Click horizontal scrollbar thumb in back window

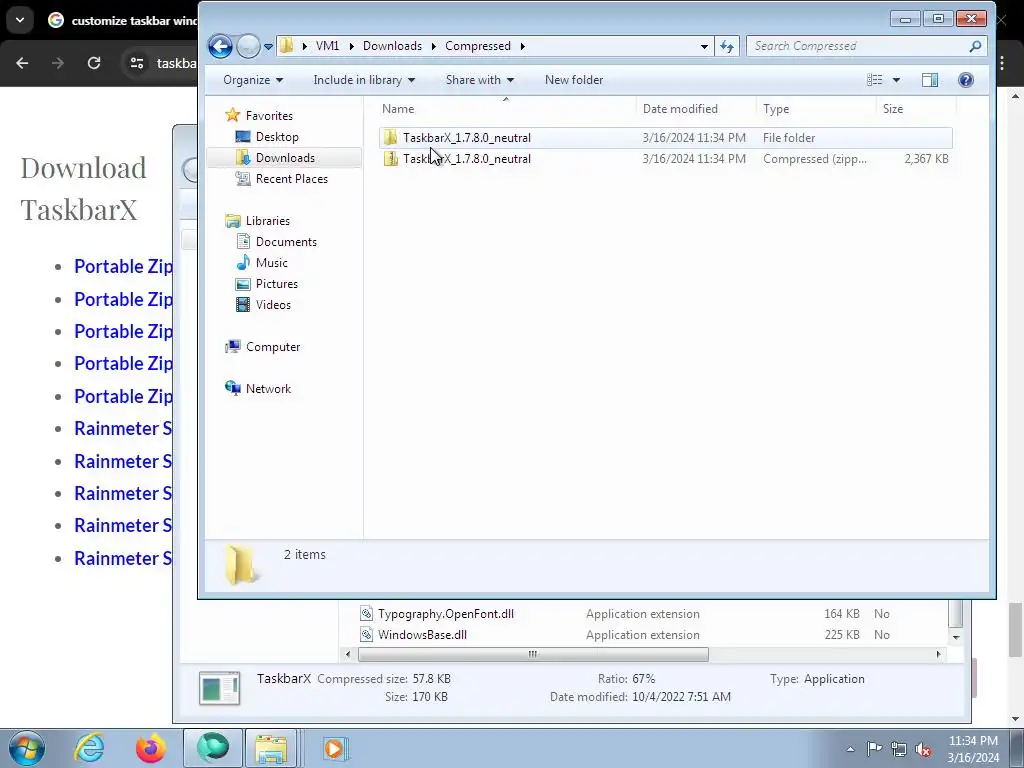[533, 654]
